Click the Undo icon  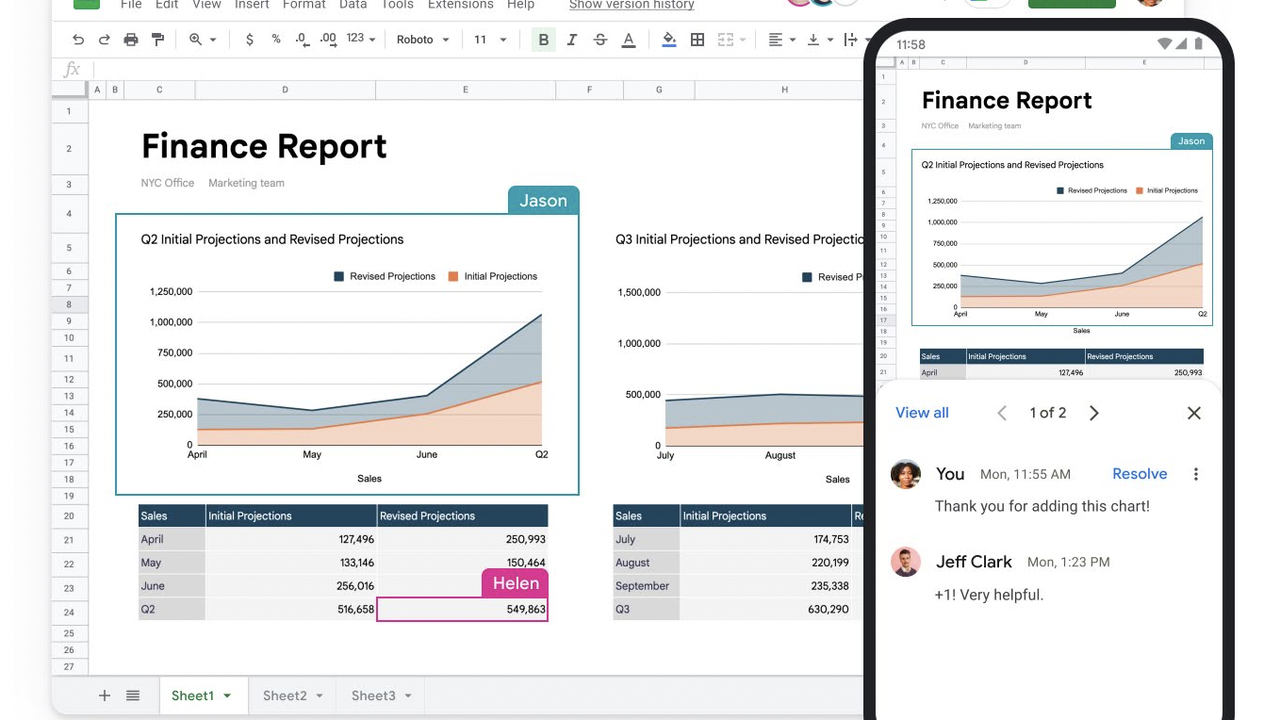pyautogui.click(x=77, y=39)
